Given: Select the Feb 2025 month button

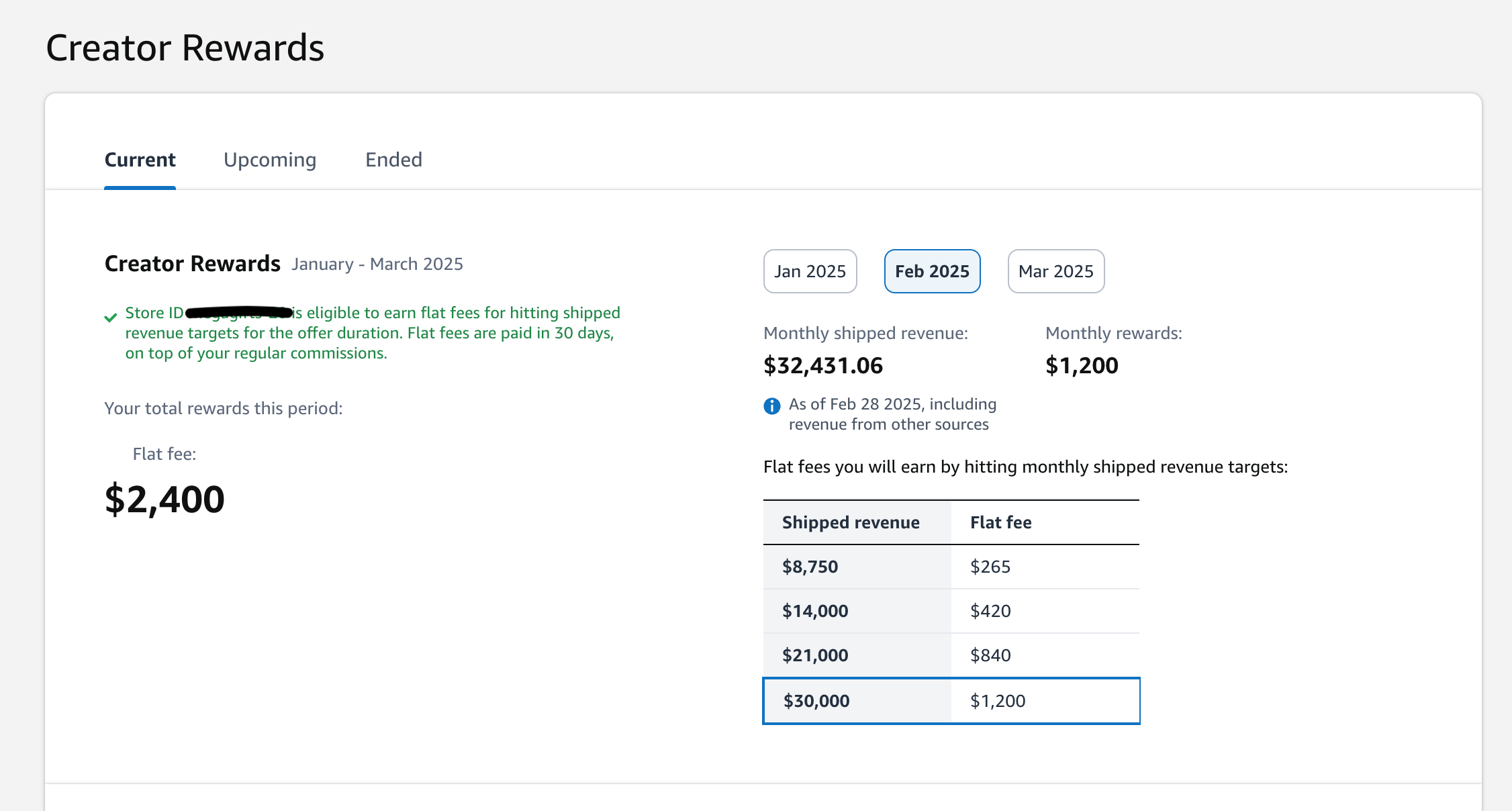Looking at the screenshot, I should [x=932, y=271].
